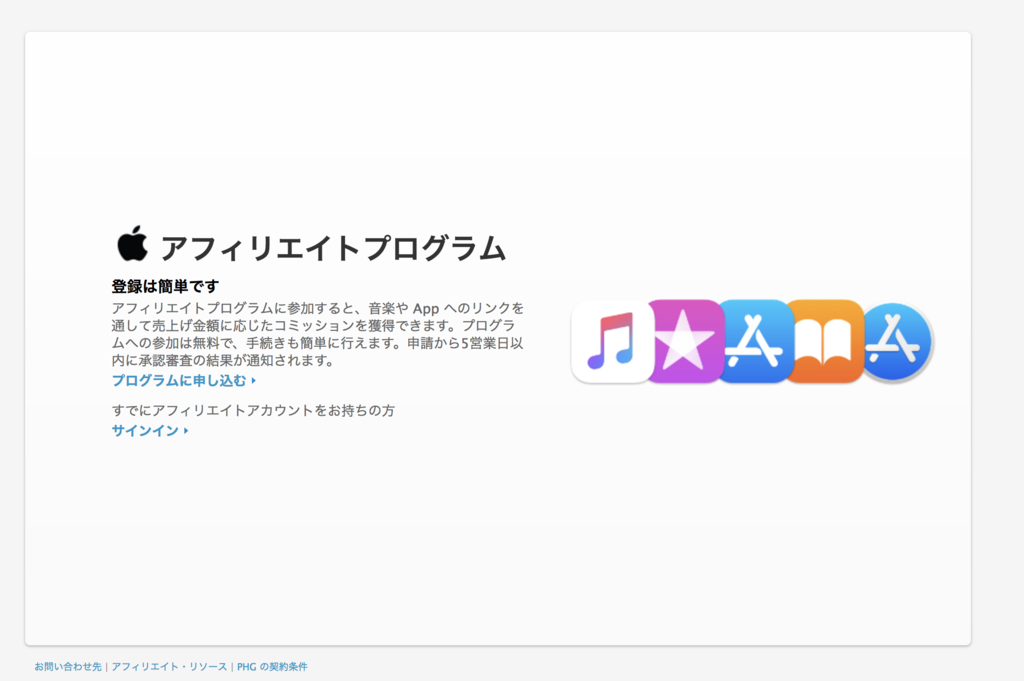
Task: Click the アフィリエイトプログラム heading text
Action: [x=333, y=248]
